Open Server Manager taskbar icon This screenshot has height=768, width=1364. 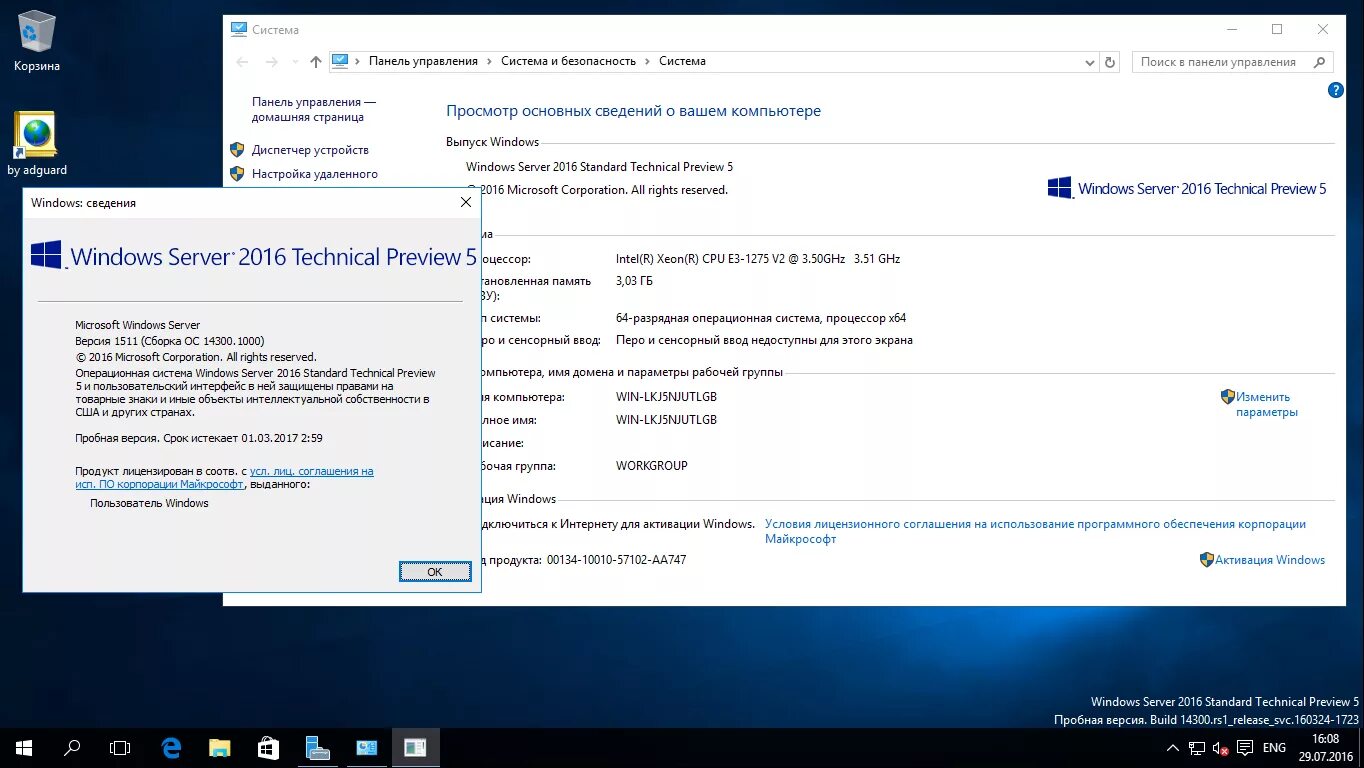click(x=317, y=747)
